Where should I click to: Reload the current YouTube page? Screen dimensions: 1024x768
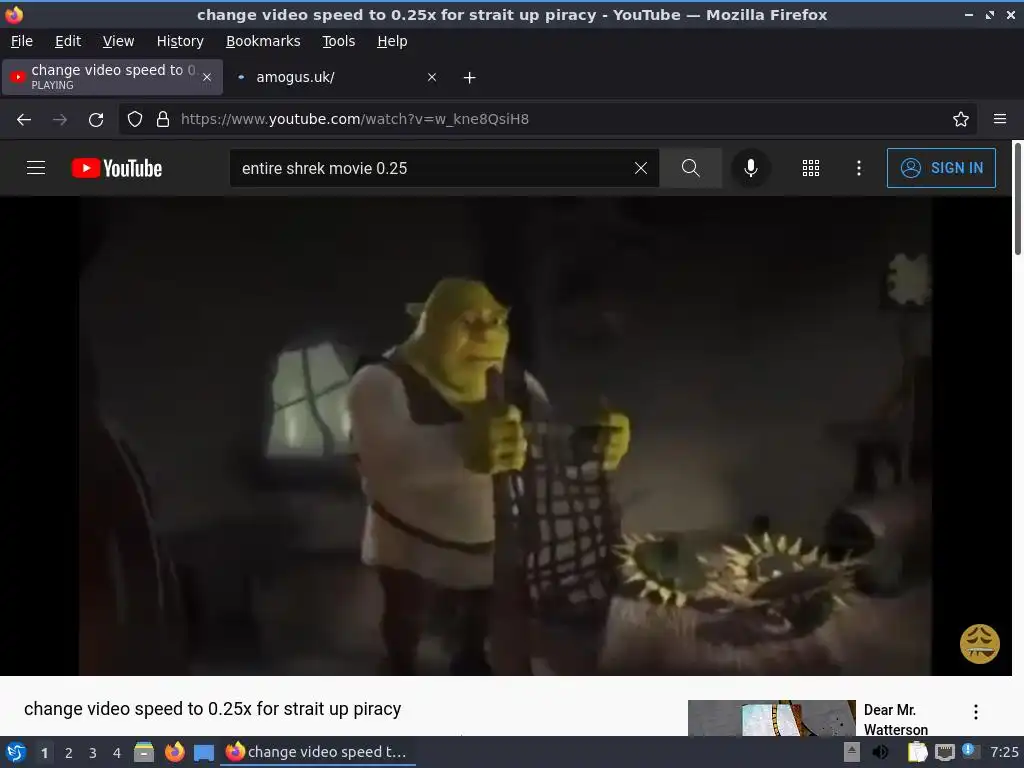coord(96,120)
